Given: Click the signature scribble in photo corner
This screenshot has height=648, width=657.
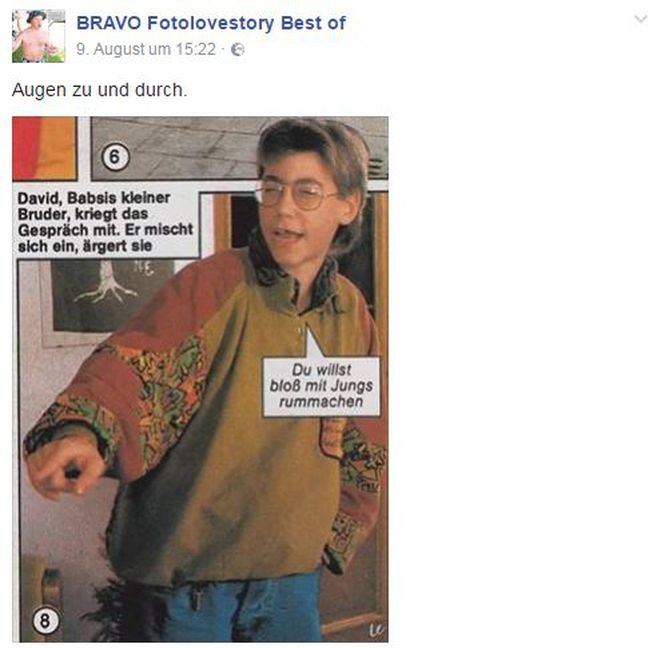Looking at the screenshot, I should point(376,630).
